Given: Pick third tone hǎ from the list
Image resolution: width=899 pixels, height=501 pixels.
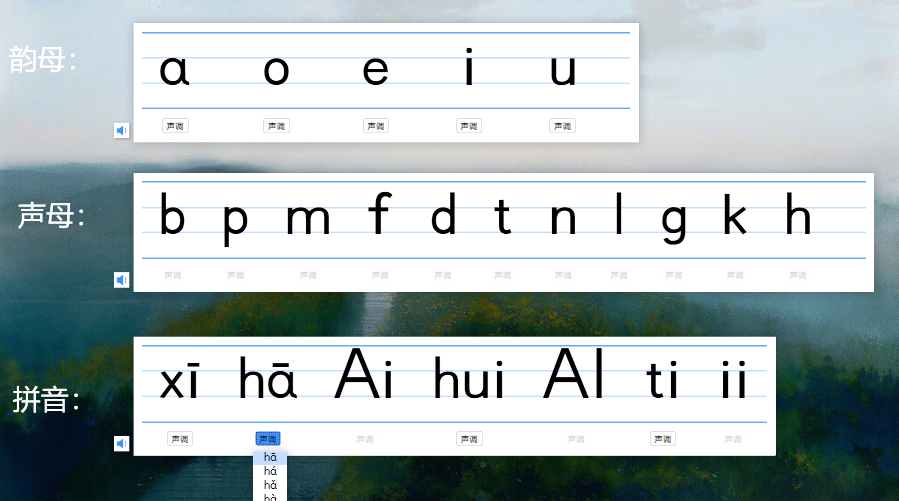Looking at the screenshot, I should (x=270, y=484).
